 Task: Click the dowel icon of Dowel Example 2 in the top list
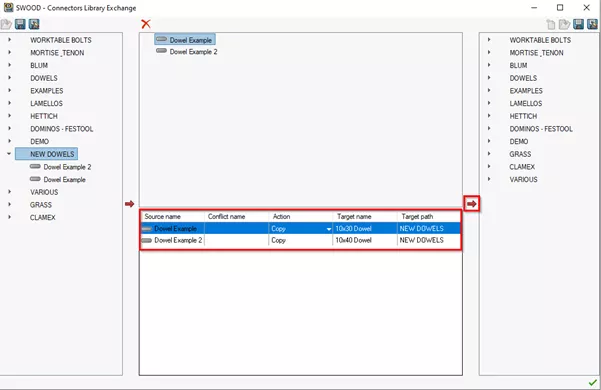162,51
